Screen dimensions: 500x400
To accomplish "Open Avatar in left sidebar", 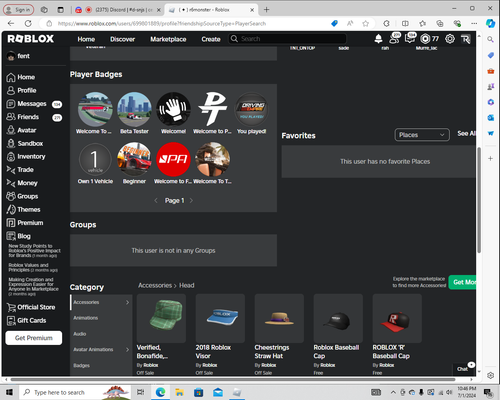I will [x=22, y=130].
